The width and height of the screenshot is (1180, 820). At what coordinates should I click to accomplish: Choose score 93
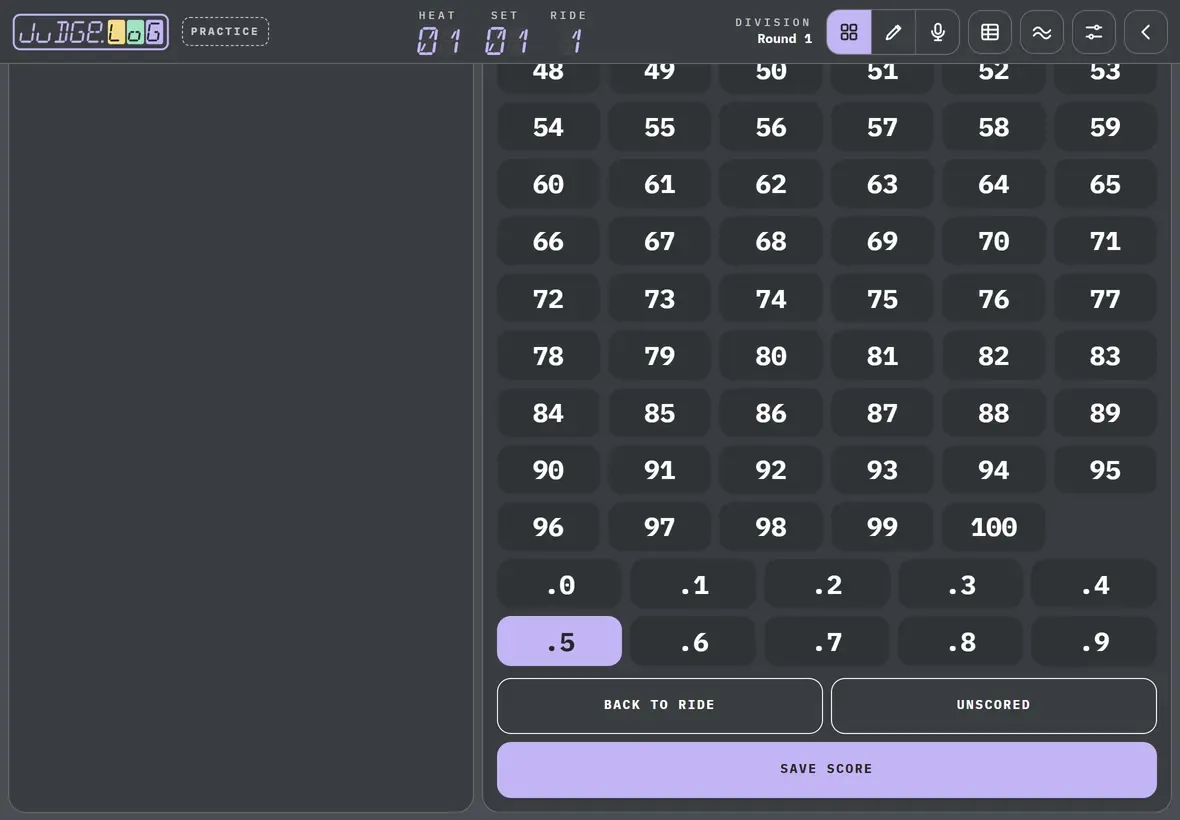(x=882, y=469)
